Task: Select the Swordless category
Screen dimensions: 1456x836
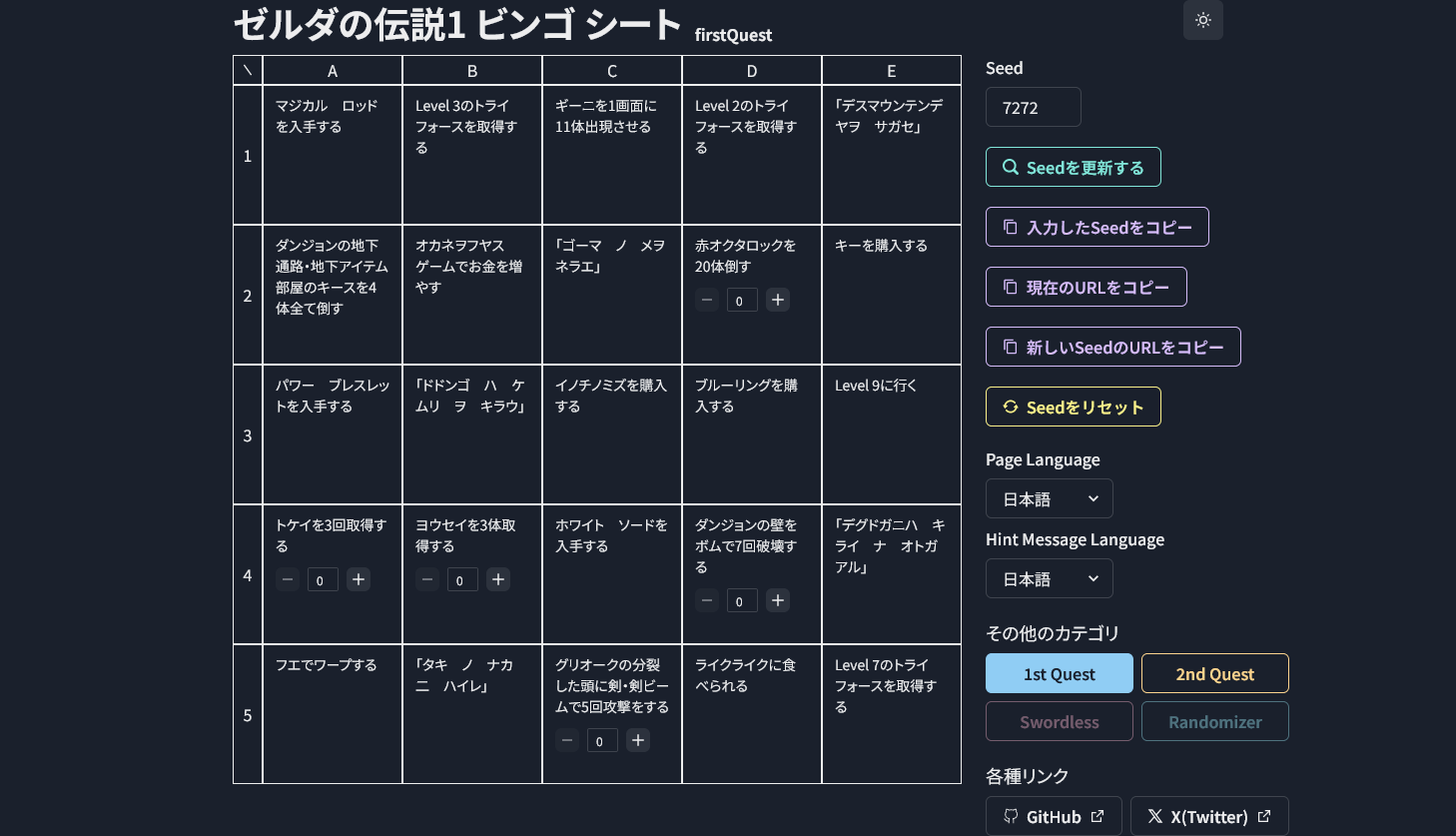Action: 1060,721
